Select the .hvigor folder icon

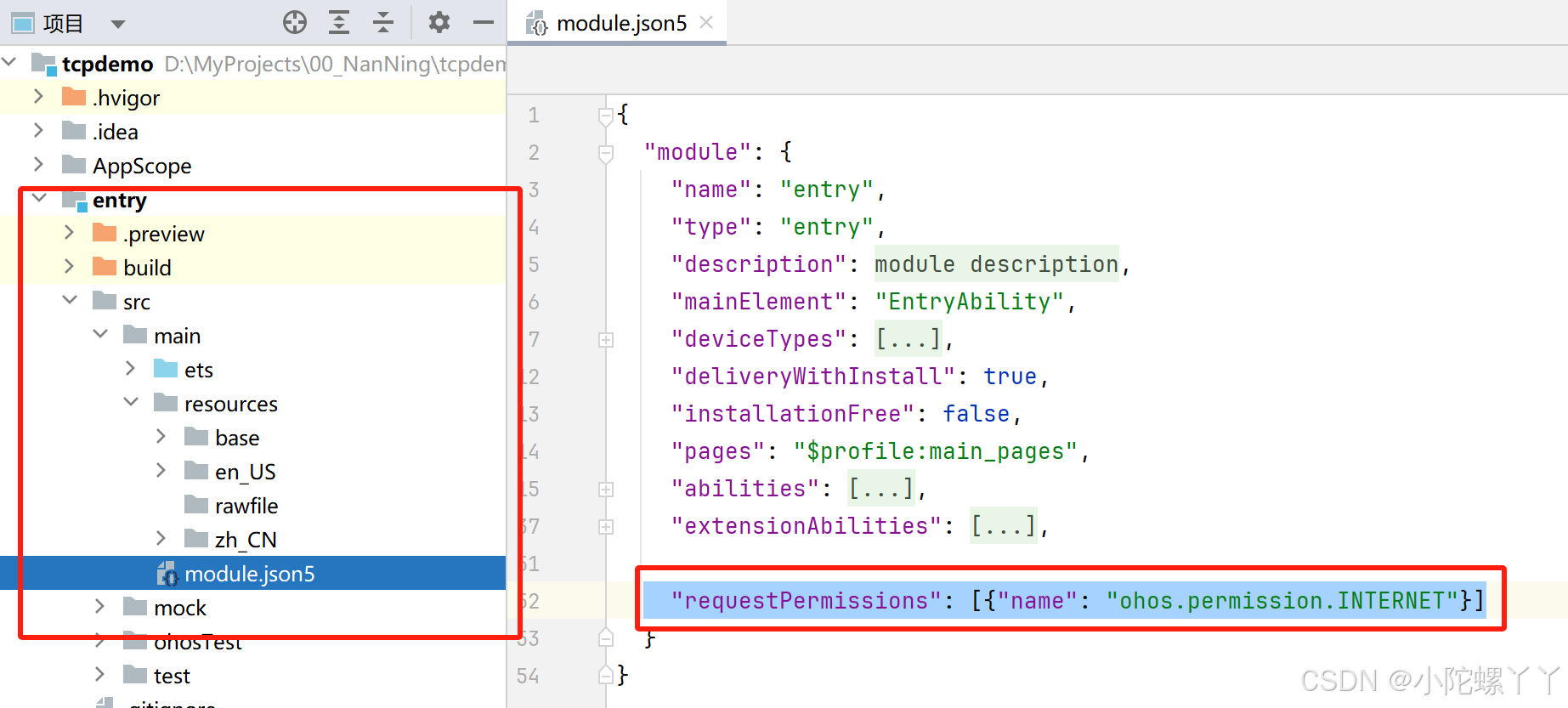tap(74, 96)
